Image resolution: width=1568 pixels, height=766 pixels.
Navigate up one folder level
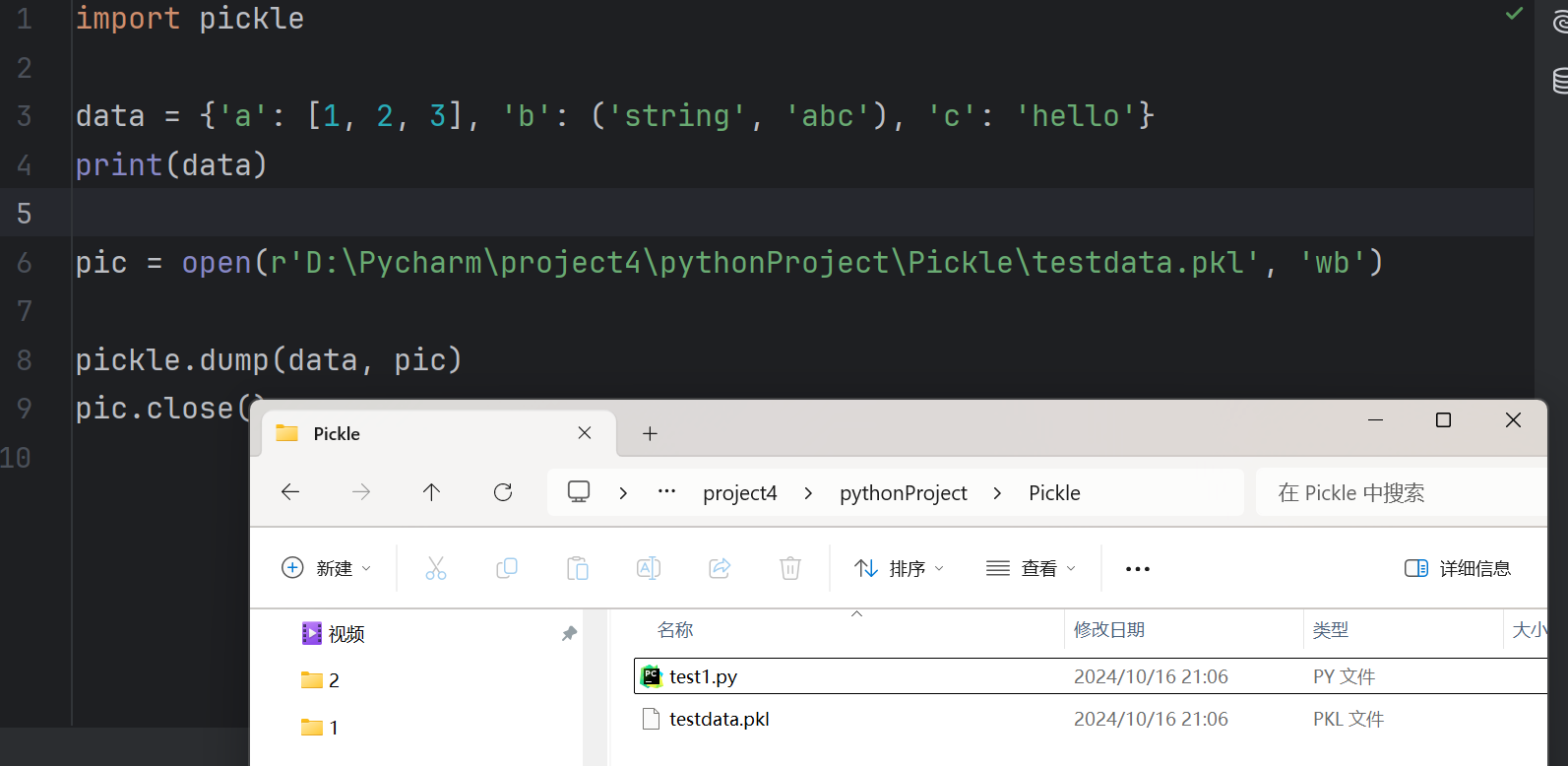[x=431, y=492]
